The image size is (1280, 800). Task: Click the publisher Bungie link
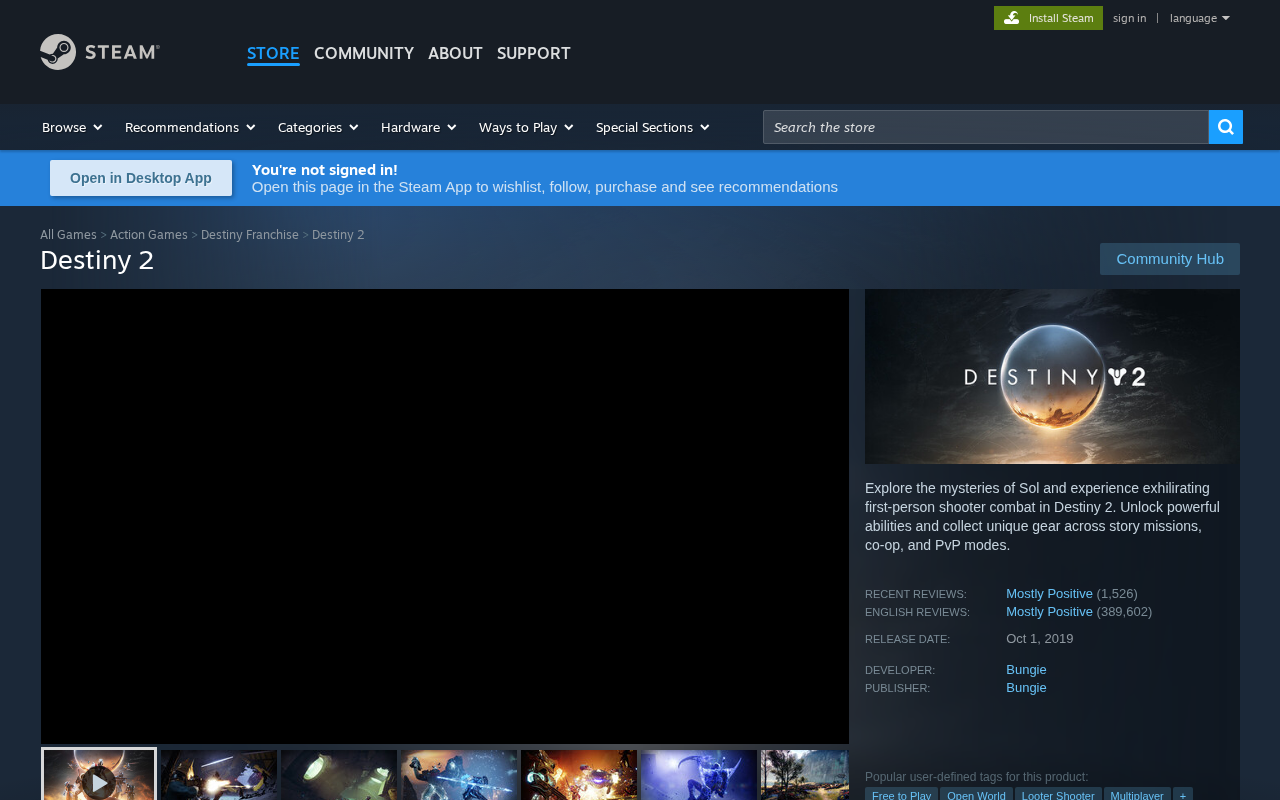pos(1026,687)
